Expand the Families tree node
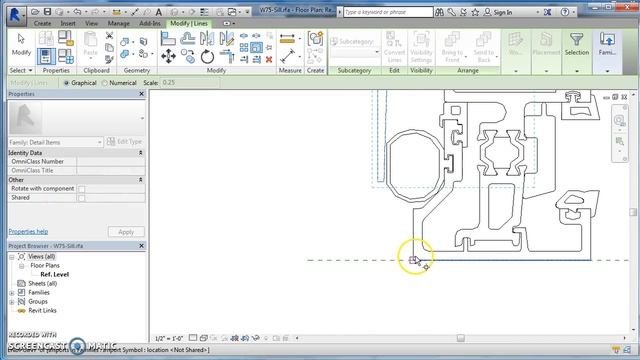Screen dimensions: 640x360 [12, 293]
